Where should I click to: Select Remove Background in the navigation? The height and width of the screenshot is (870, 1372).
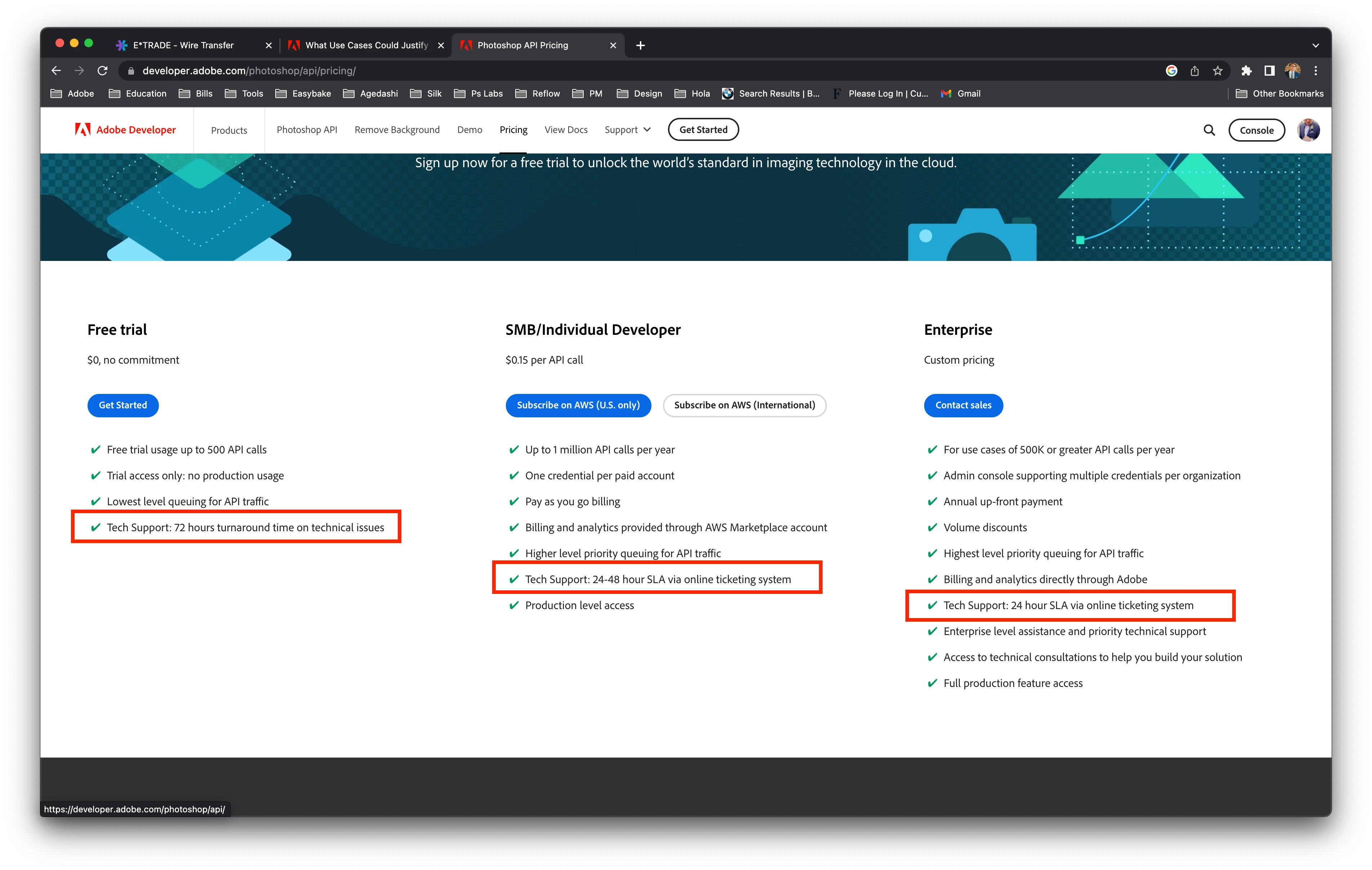397,130
